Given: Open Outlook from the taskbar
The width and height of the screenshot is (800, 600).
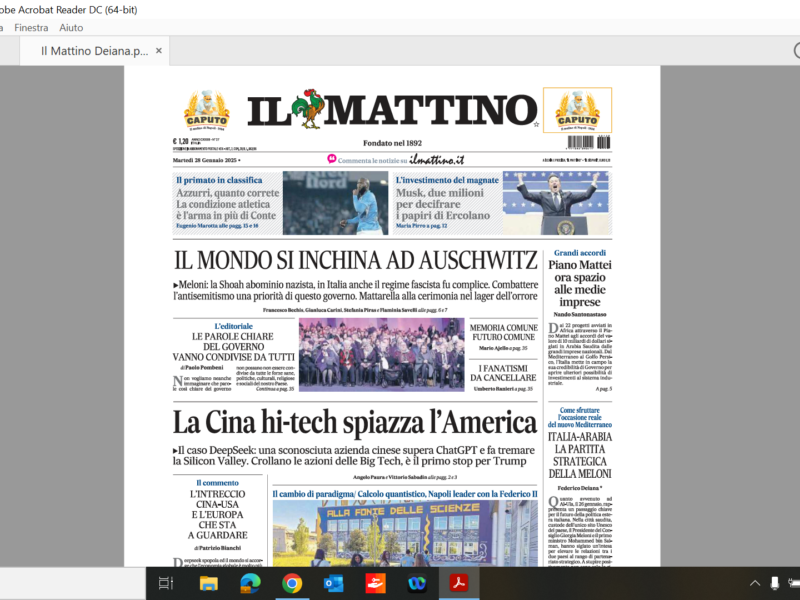Looking at the screenshot, I should point(333,583).
